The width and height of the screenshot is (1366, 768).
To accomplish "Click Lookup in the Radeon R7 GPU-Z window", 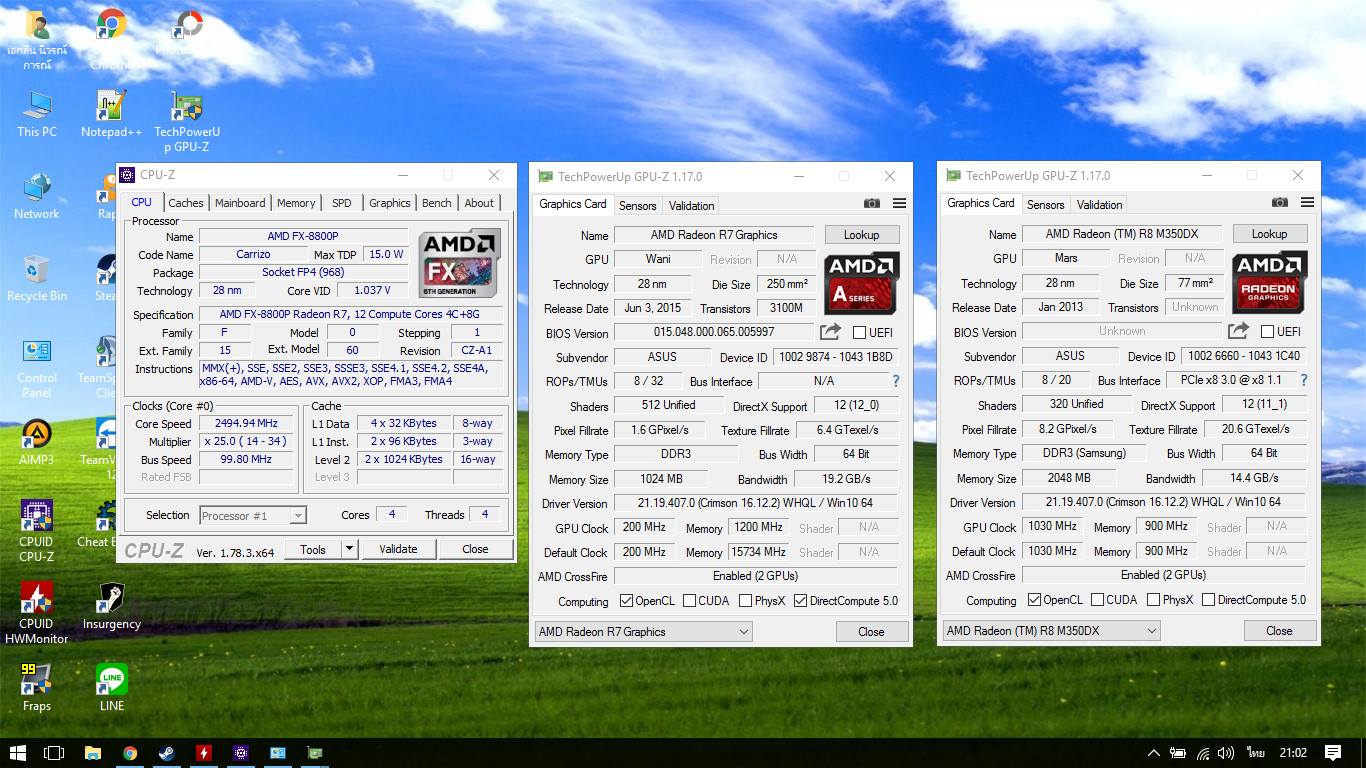I will click(x=862, y=235).
